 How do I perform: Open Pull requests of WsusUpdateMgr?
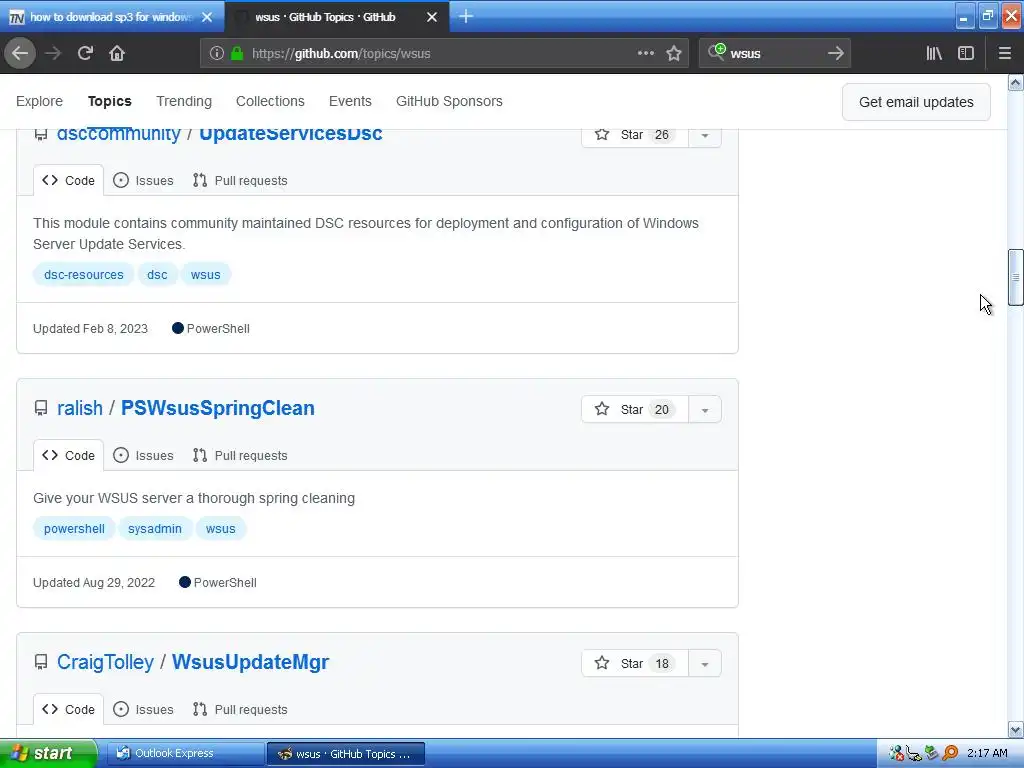tap(240, 709)
